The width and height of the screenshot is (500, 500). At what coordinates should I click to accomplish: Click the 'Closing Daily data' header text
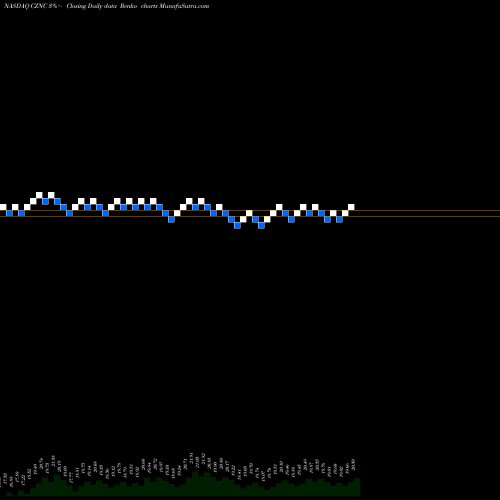[91, 6]
